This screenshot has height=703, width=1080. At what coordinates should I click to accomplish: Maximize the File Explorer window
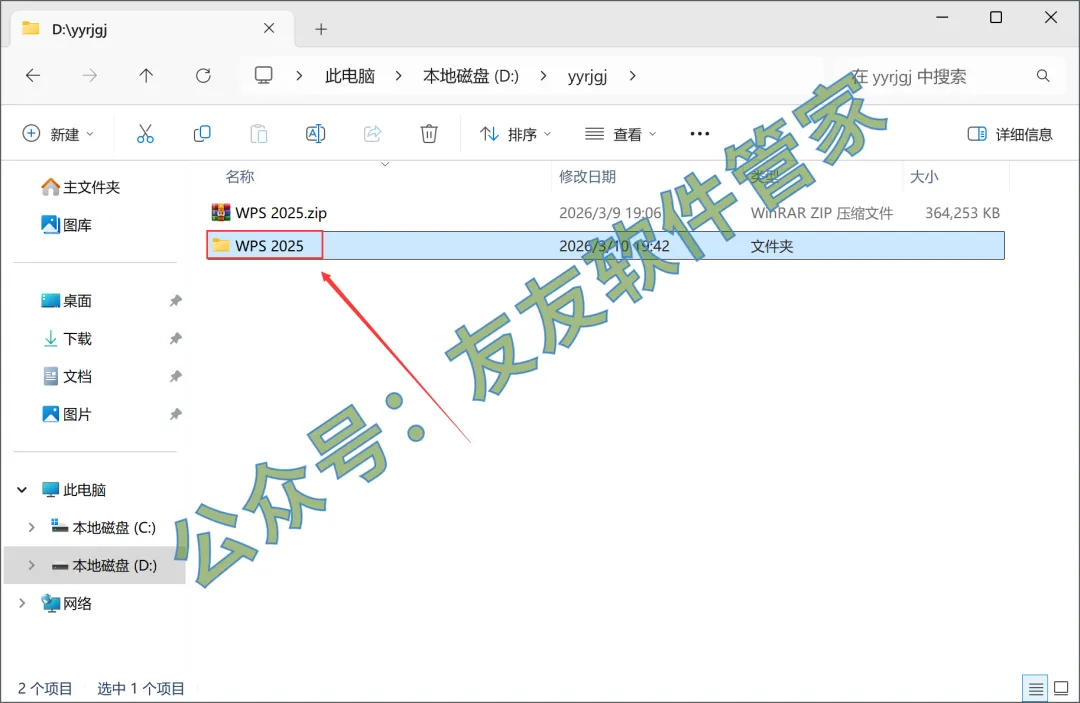[996, 17]
